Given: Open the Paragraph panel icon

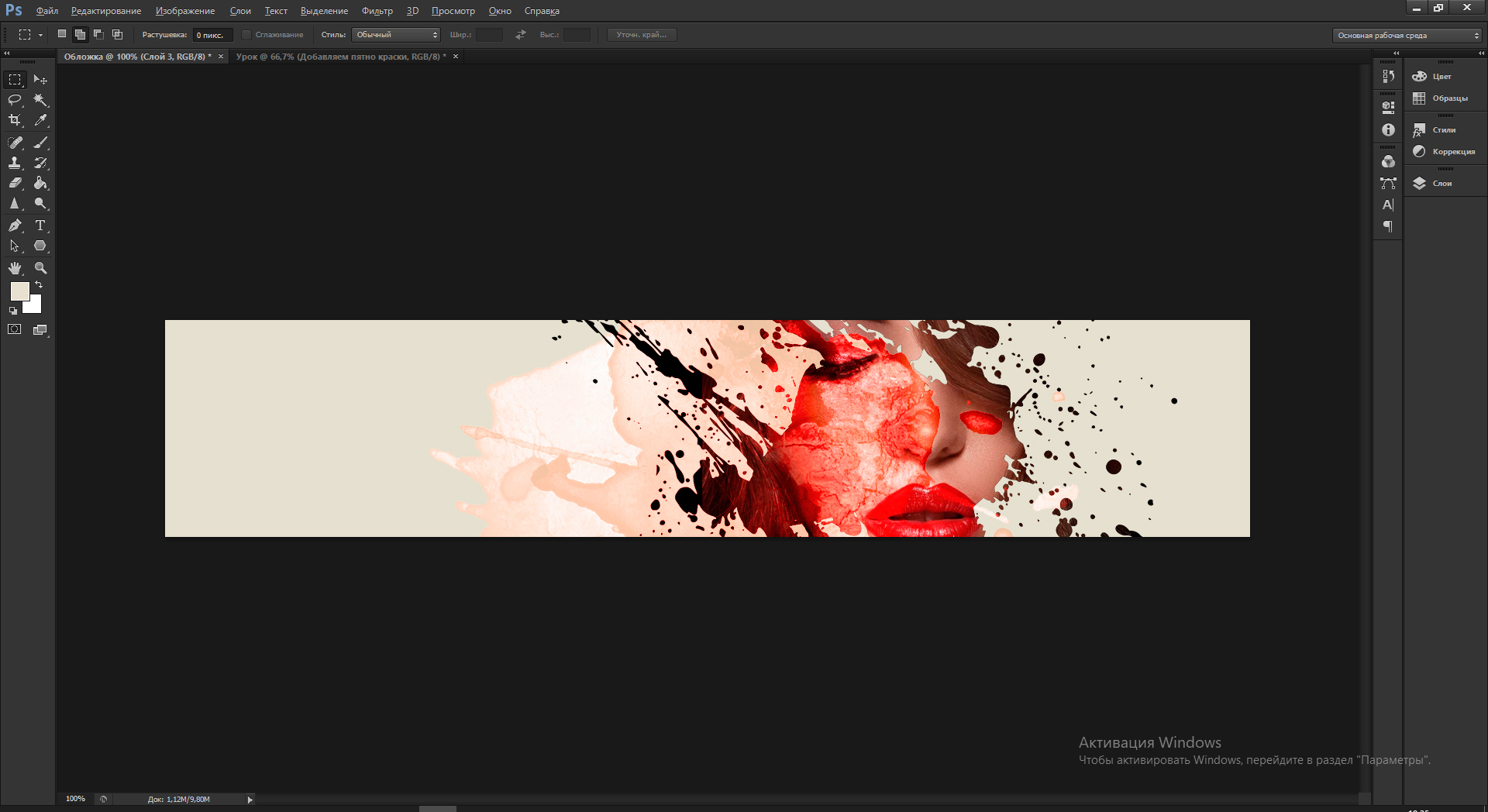Looking at the screenshot, I should tap(1388, 226).
